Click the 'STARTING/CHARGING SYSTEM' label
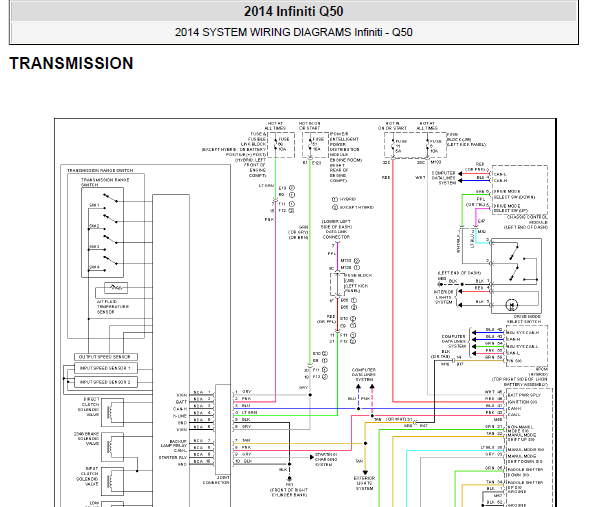The width and height of the screenshot is (600, 507). pyautogui.click(x=326, y=460)
